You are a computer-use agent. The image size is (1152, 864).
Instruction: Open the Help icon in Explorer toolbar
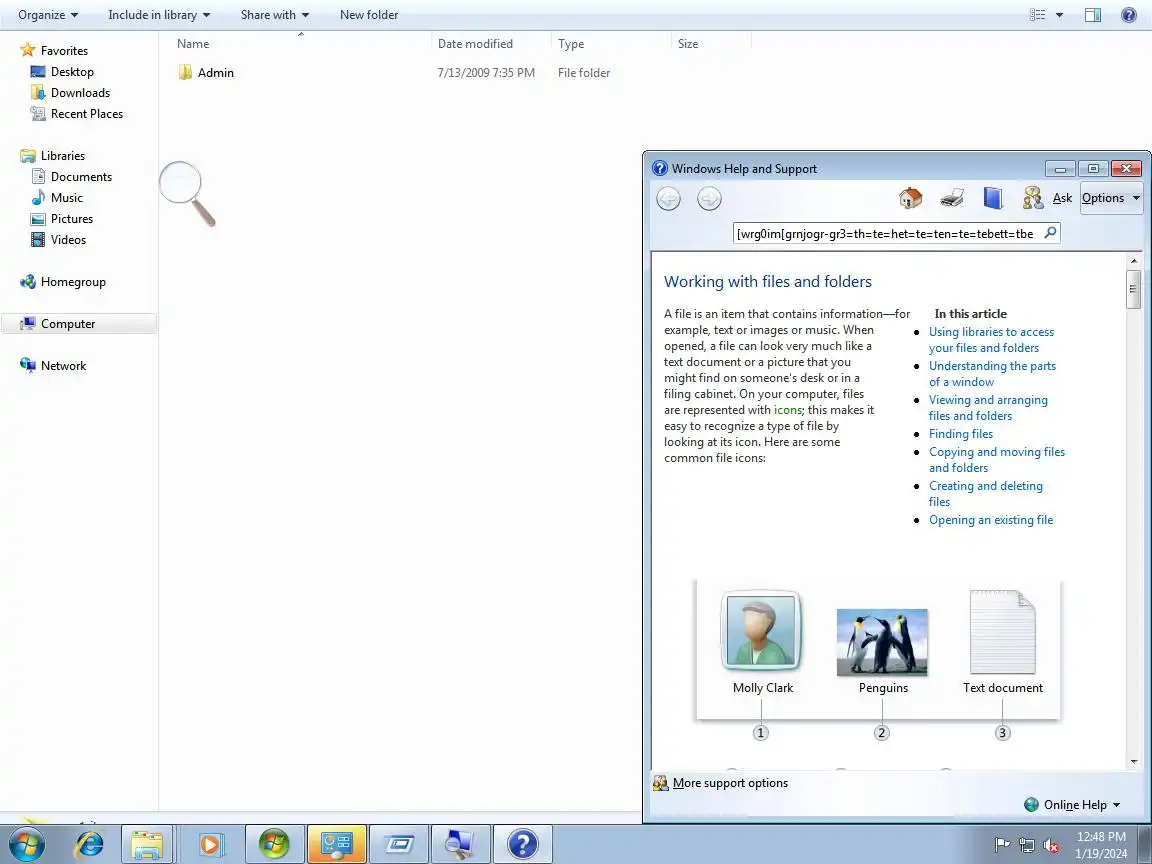[x=1128, y=15]
